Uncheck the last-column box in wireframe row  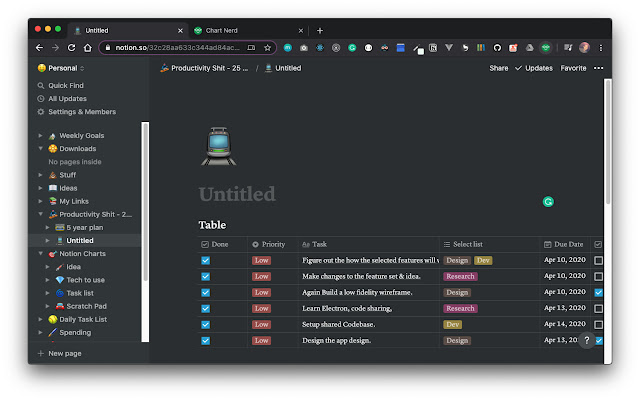tap(598, 292)
